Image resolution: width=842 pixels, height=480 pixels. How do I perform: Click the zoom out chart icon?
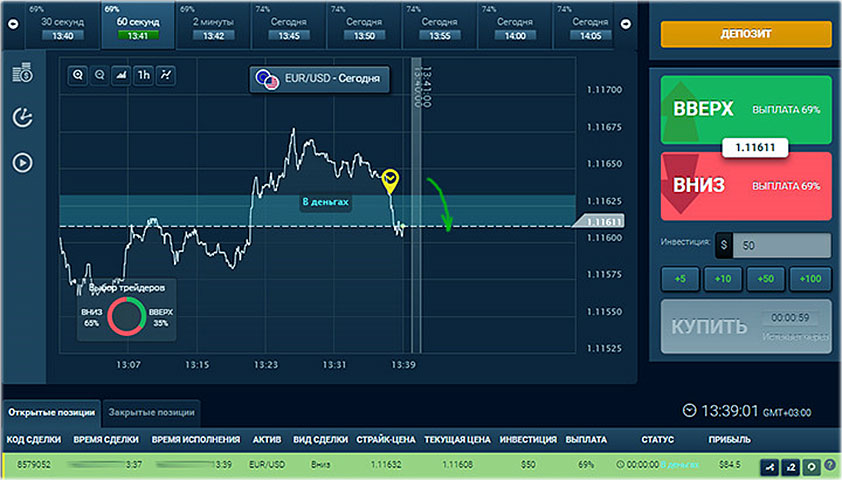99,75
